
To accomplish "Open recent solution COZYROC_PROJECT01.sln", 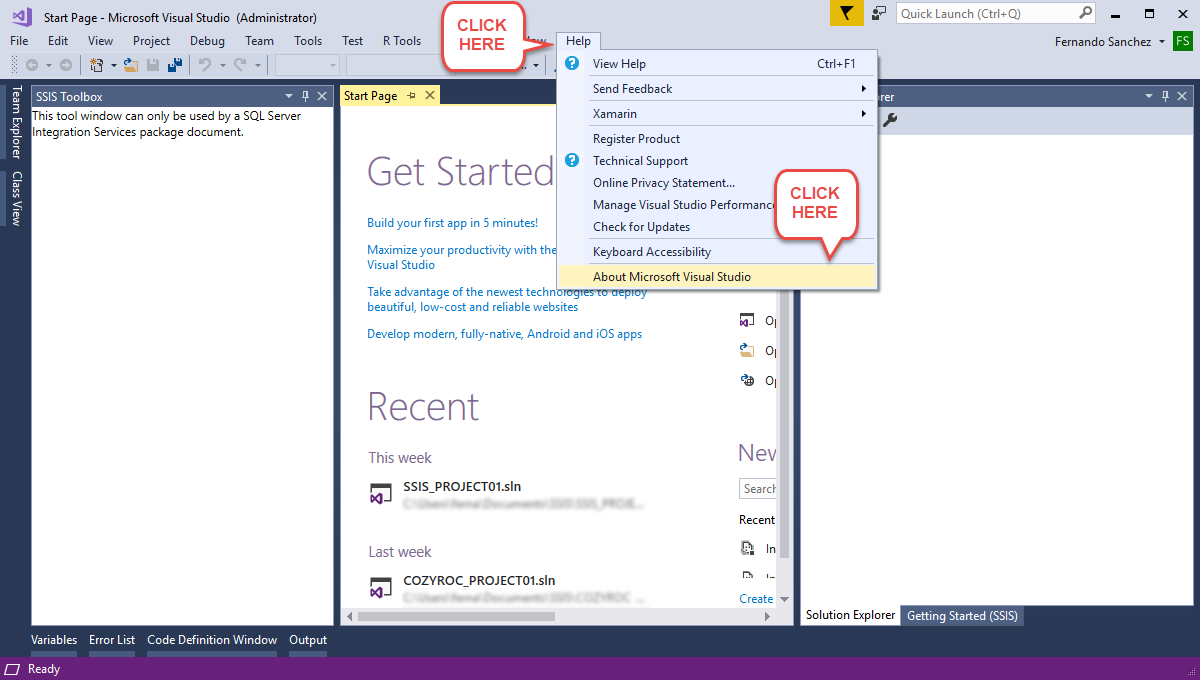I will point(479,580).
